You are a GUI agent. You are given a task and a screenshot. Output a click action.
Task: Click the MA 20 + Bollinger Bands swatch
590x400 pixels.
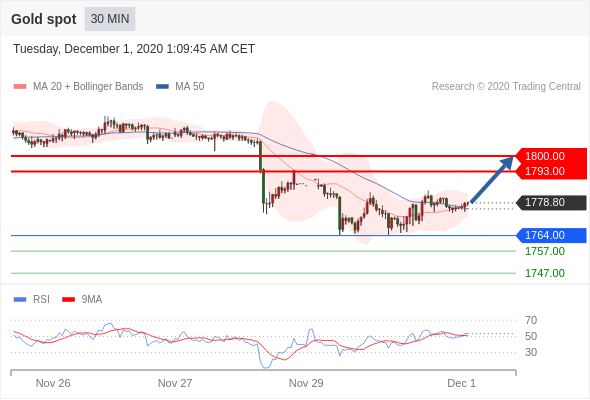coord(20,87)
